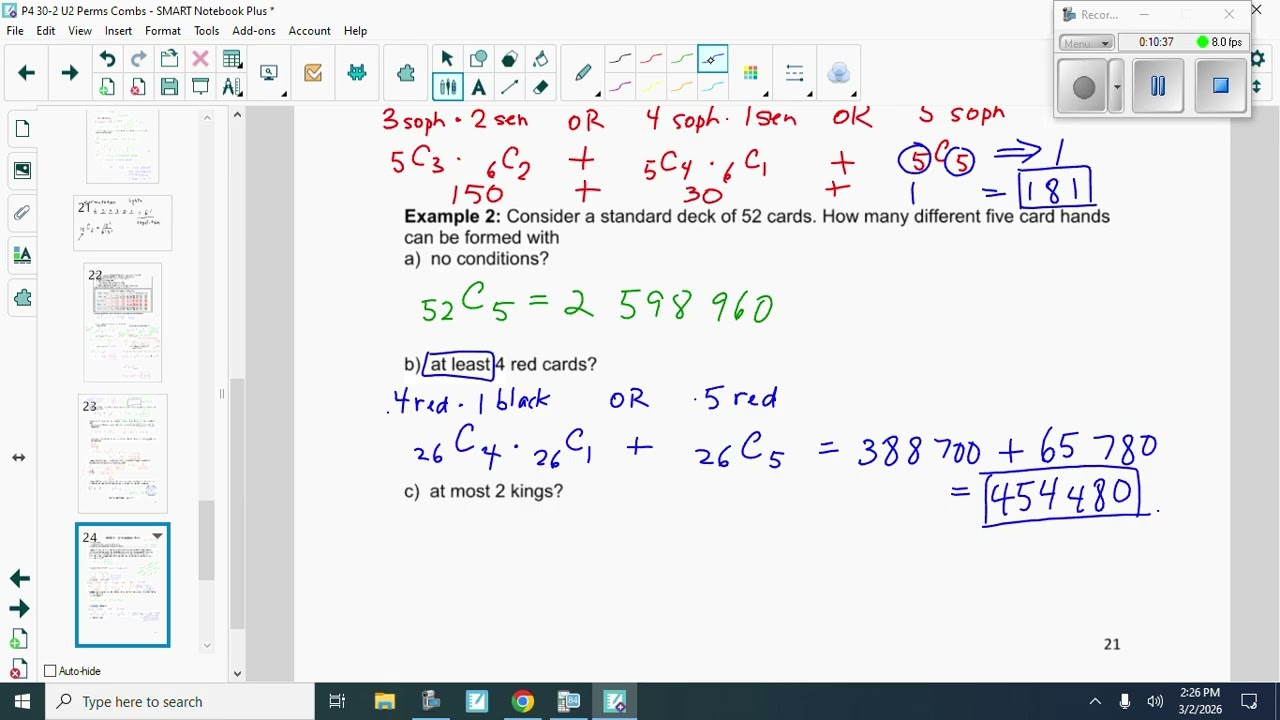Show the screen shade
This screenshot has width=1280, height=720.
point(200,87)
